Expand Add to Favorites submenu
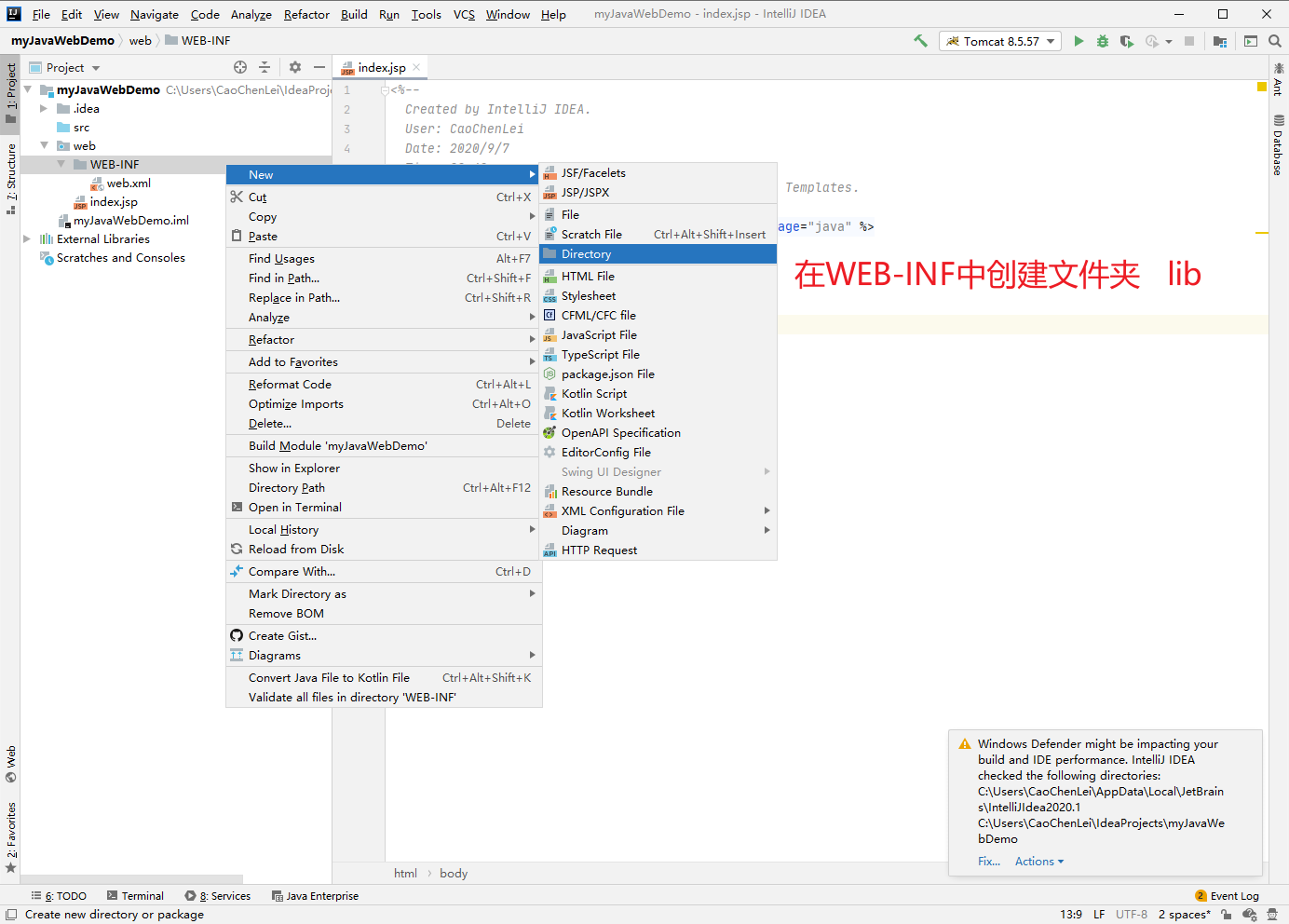Image resolution: width=1289 pixels, height=924 pixels. click(x=384, y=362)
